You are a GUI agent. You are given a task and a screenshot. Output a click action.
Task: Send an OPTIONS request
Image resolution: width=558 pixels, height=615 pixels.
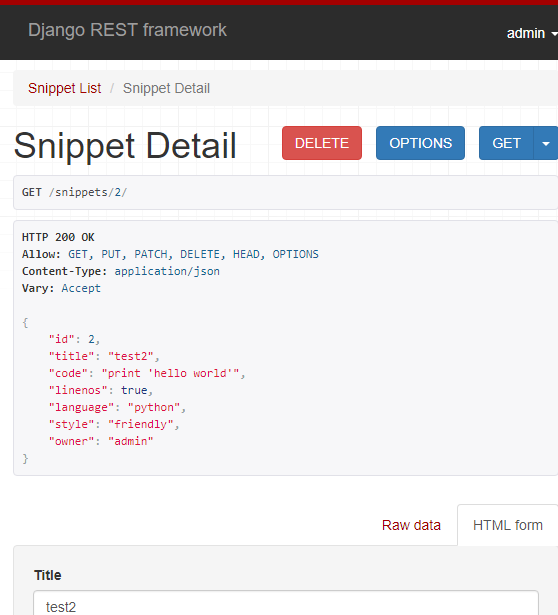[x=420, y=143]
